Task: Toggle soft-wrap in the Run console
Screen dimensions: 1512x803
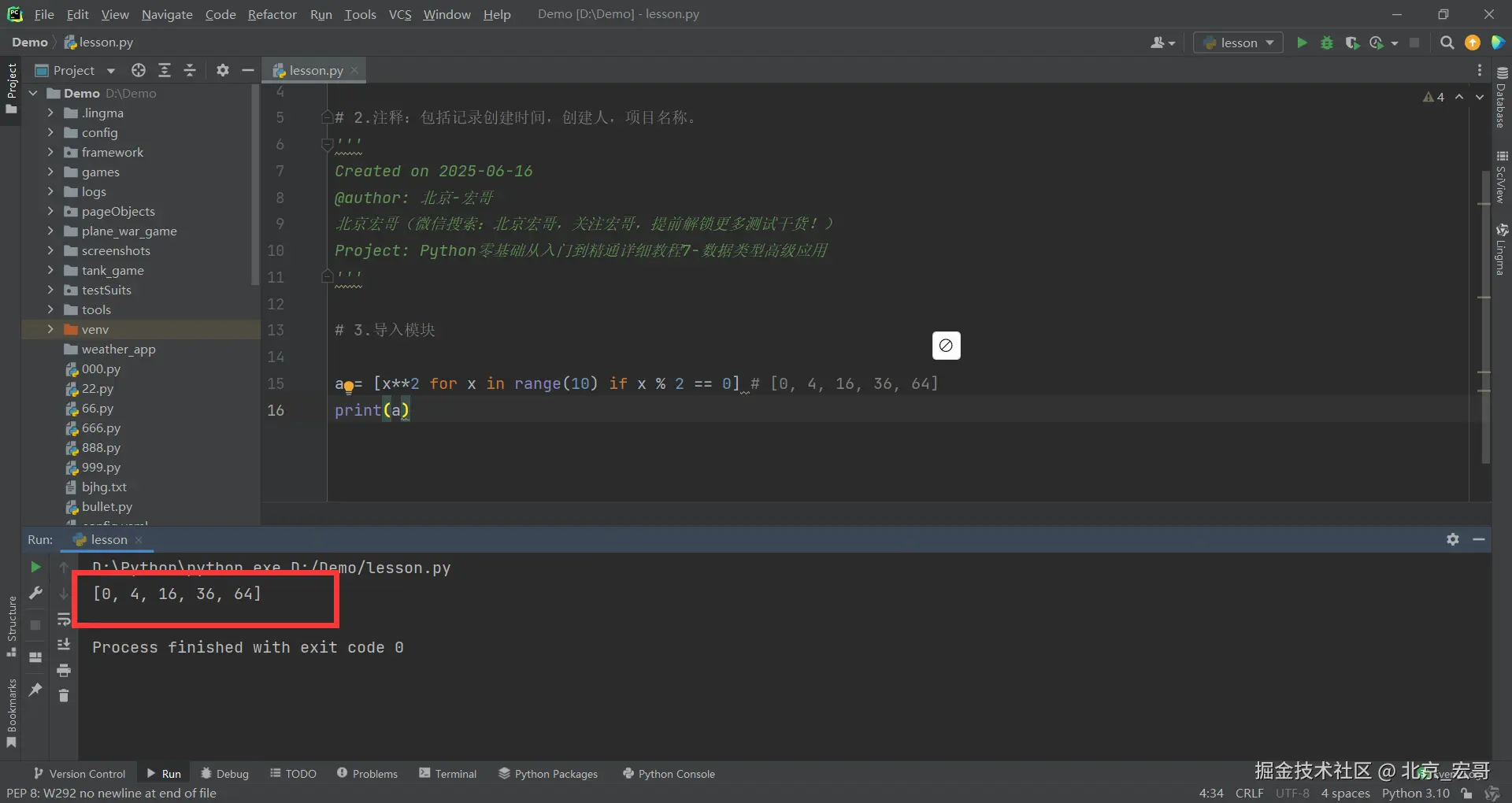Action: (x=64, y=620)
